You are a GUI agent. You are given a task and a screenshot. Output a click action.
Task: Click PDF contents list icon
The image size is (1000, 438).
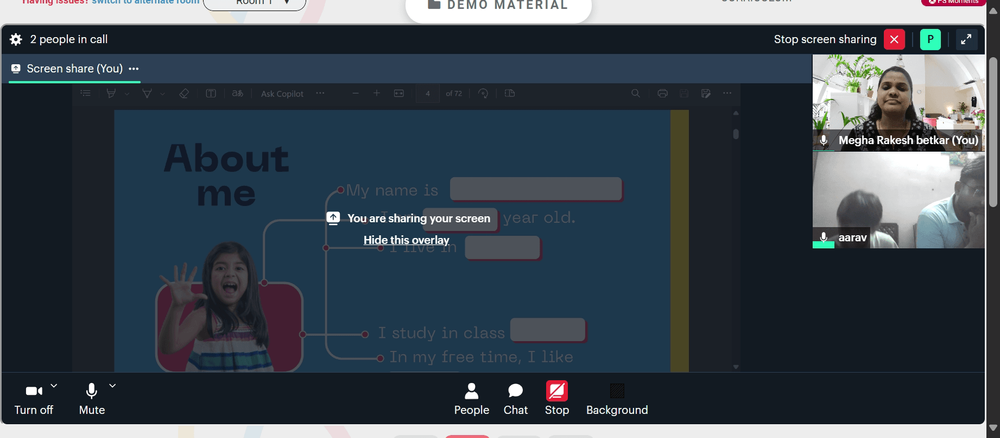point(85,94)
